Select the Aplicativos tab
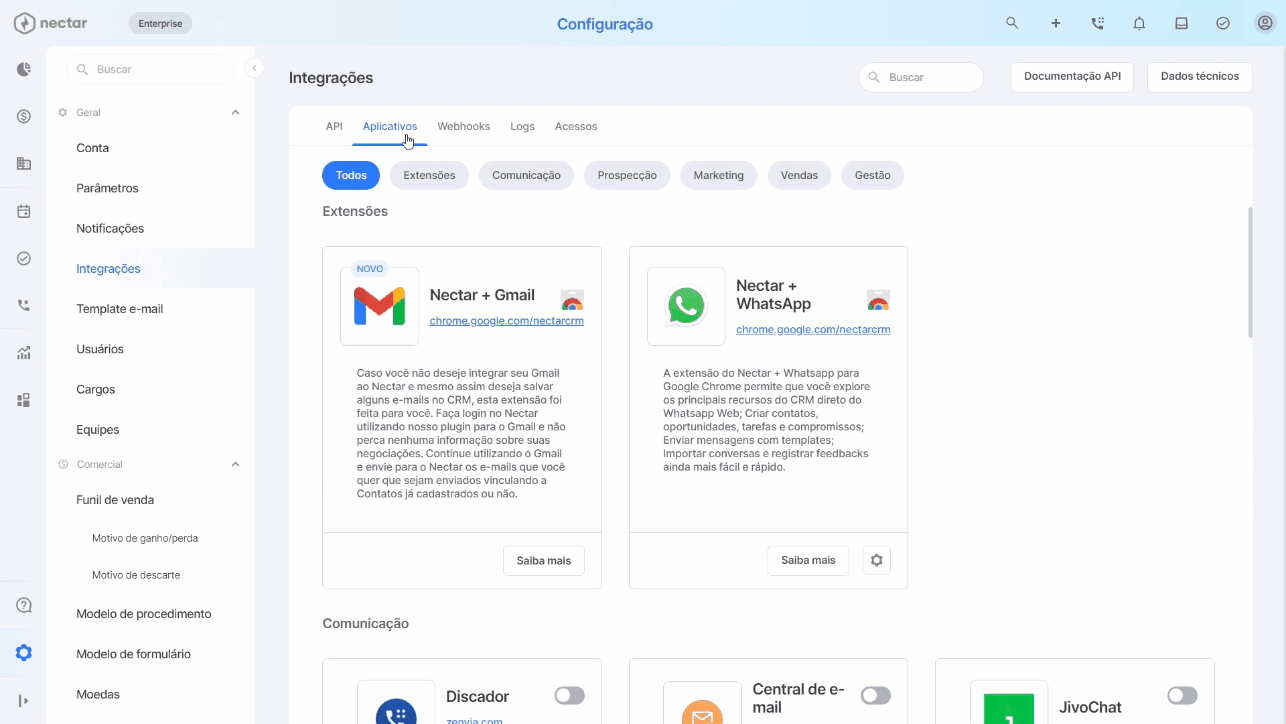 point(390,126)
